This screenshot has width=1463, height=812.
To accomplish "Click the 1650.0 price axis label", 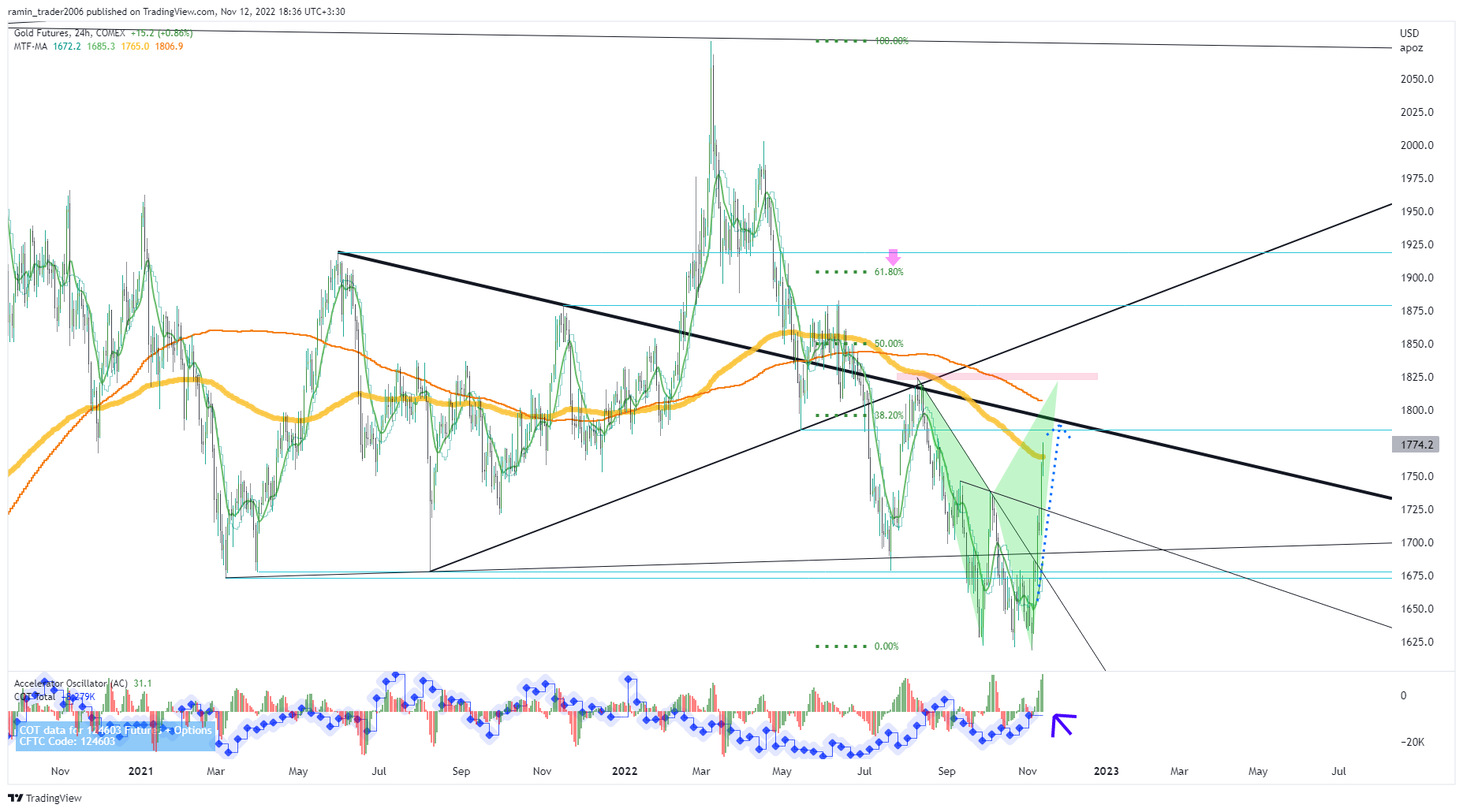I will [1417, 609].
